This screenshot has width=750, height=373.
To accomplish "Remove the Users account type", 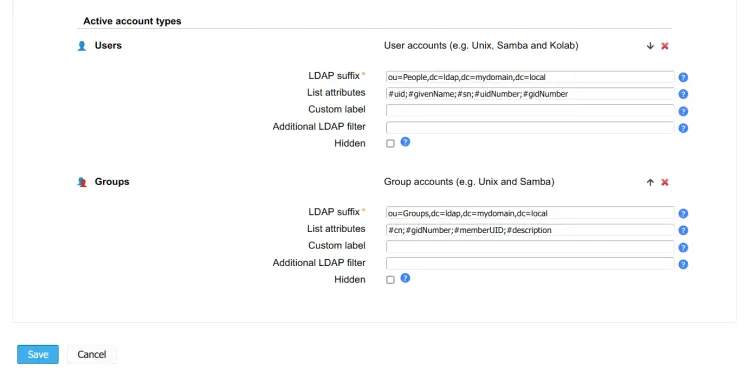I will 664,46.
